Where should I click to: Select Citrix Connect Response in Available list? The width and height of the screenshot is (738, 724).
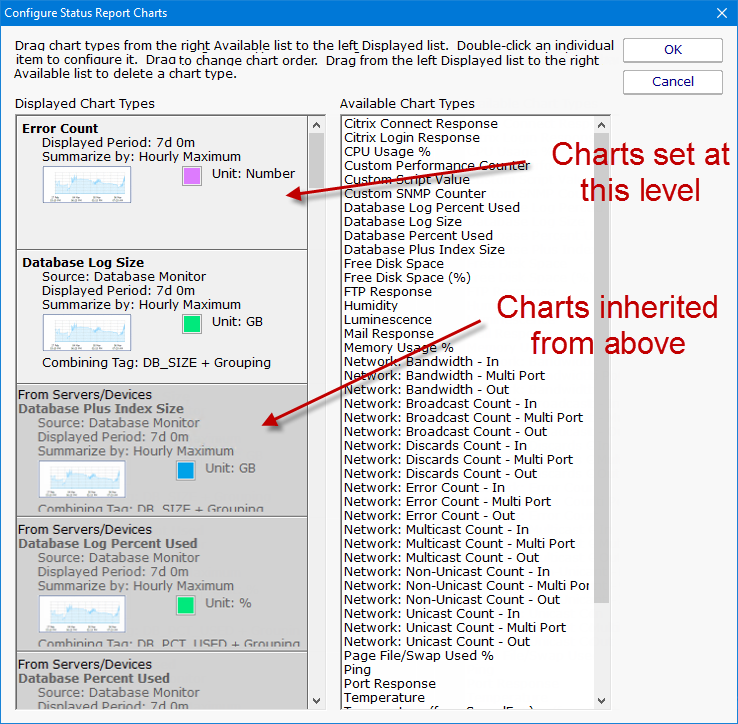[x=421, y=124]
